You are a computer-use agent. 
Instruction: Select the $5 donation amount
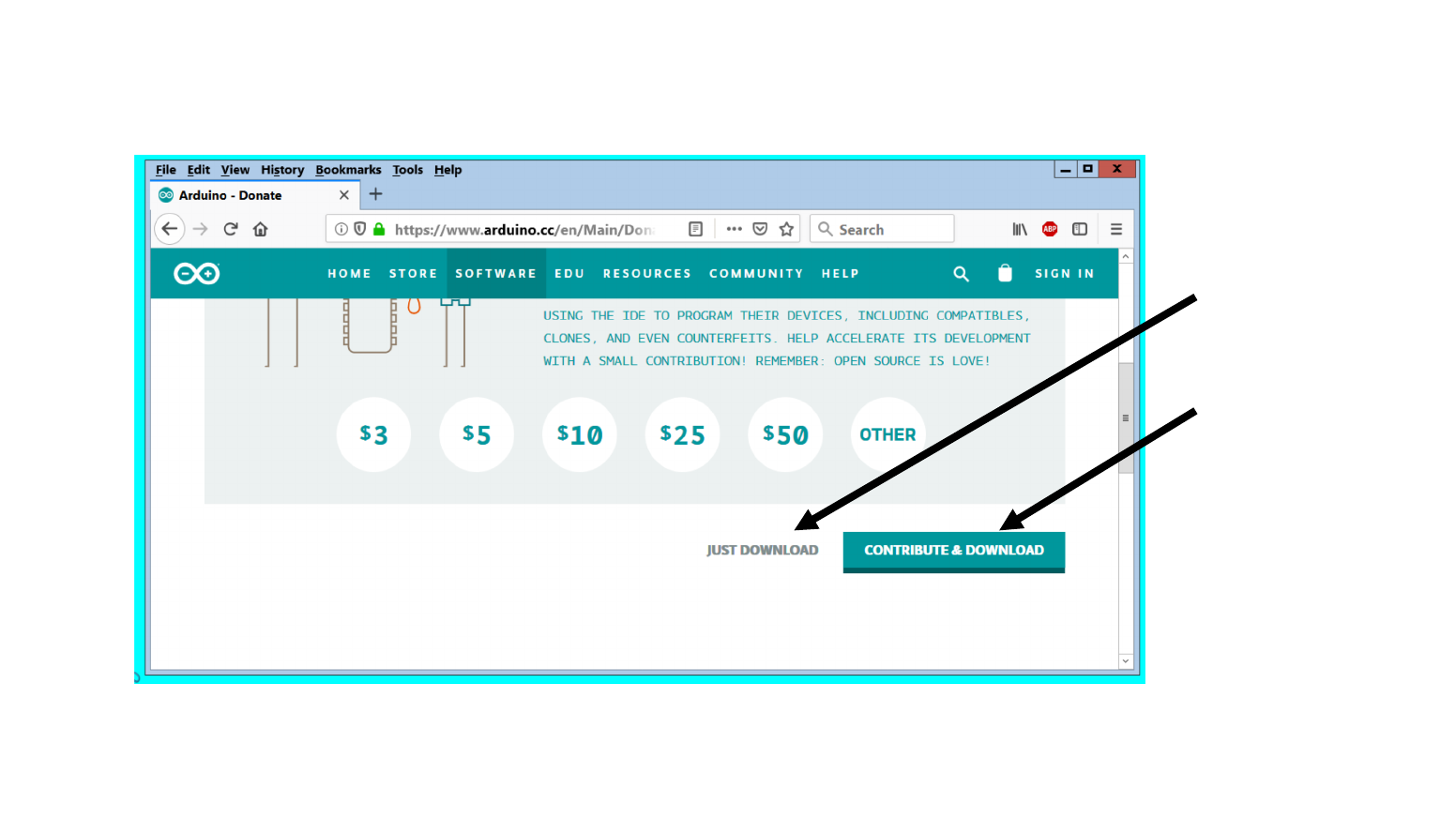coord(477,434)
